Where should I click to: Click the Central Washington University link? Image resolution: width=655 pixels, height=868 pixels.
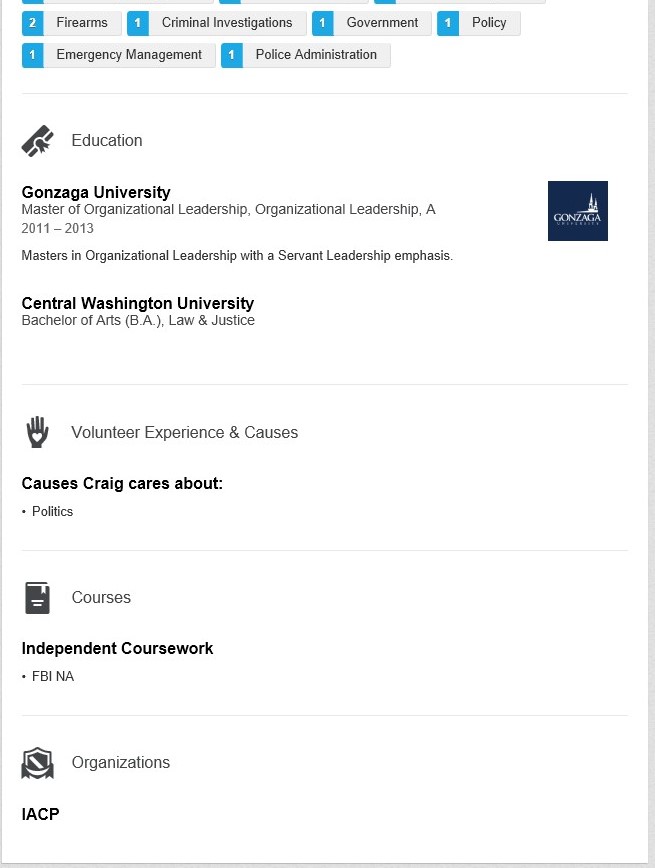tap(137, 303)
